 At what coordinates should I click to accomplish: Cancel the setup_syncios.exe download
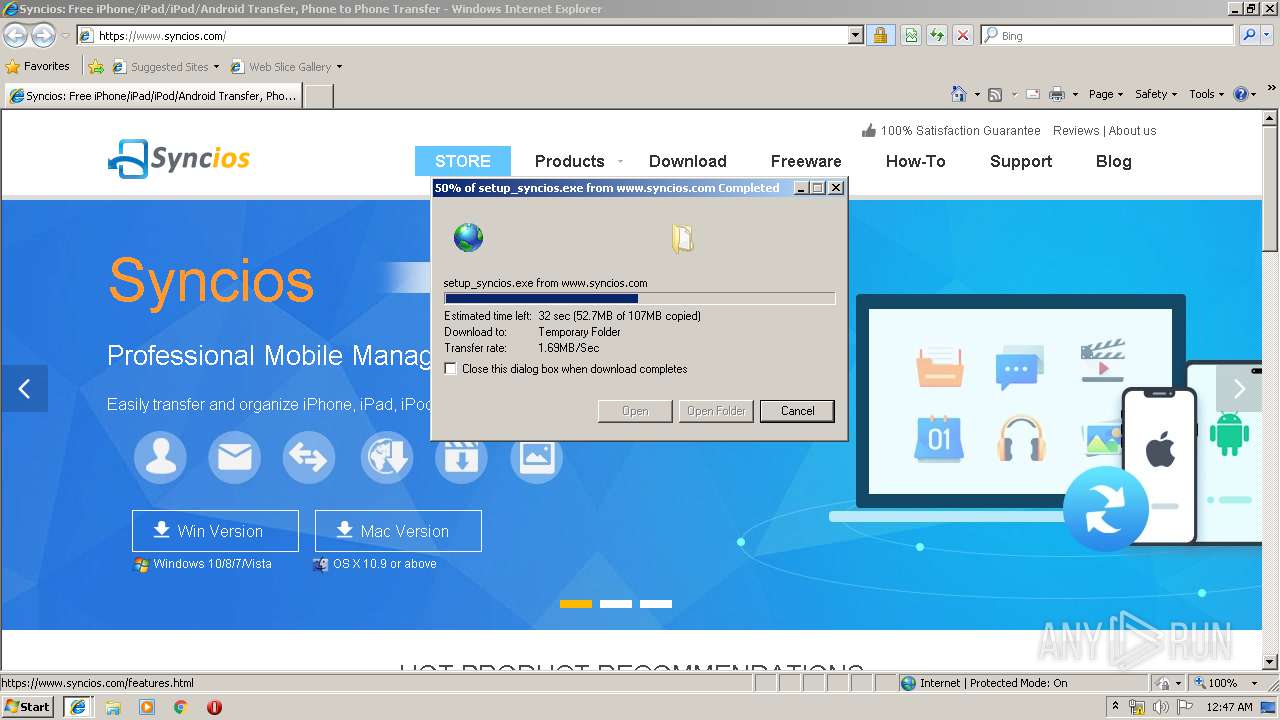[797, 411]
